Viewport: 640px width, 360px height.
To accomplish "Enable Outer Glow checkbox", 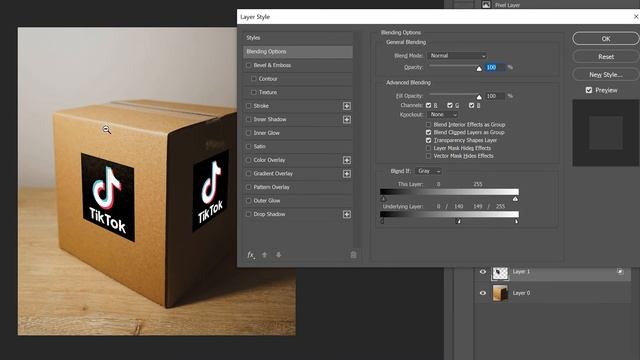I will pyautogui.click(x=248, y=200).
